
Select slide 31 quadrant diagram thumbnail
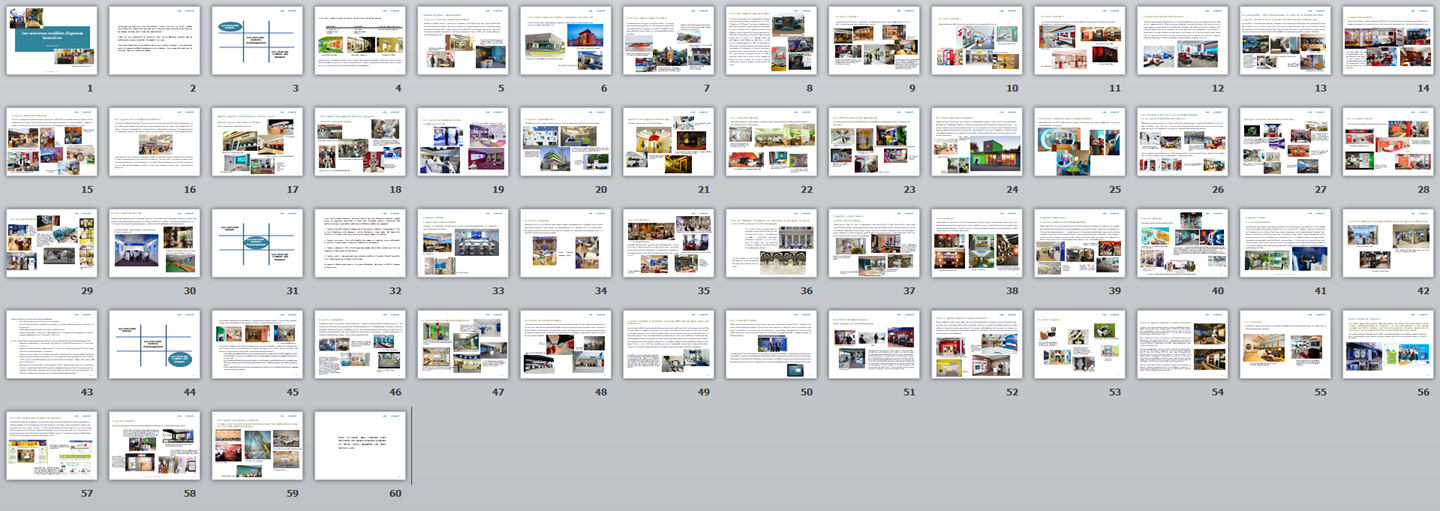point(258,243)
